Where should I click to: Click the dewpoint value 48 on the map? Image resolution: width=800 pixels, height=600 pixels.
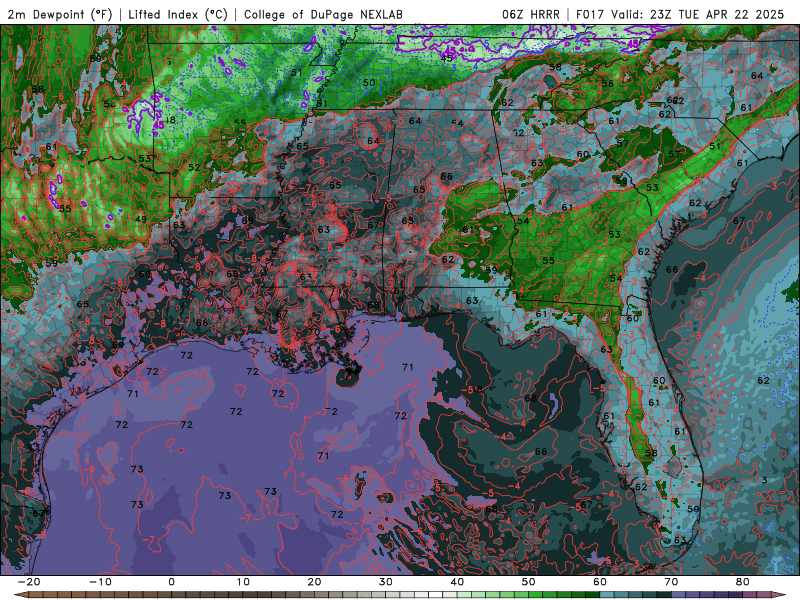pos(169,120)
